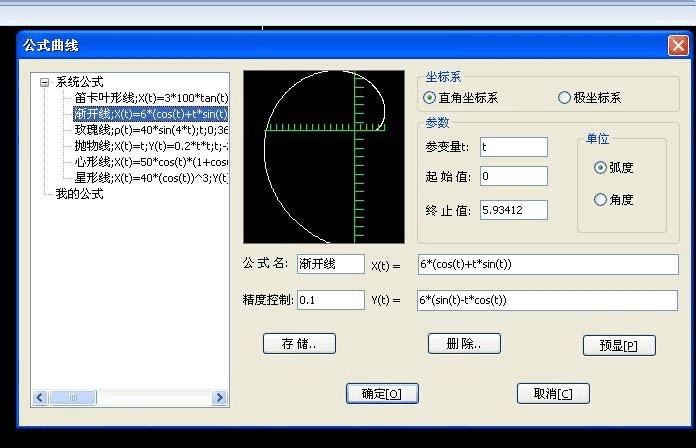
Task: Cancel with the 取消[C] button
Action: 553,394
